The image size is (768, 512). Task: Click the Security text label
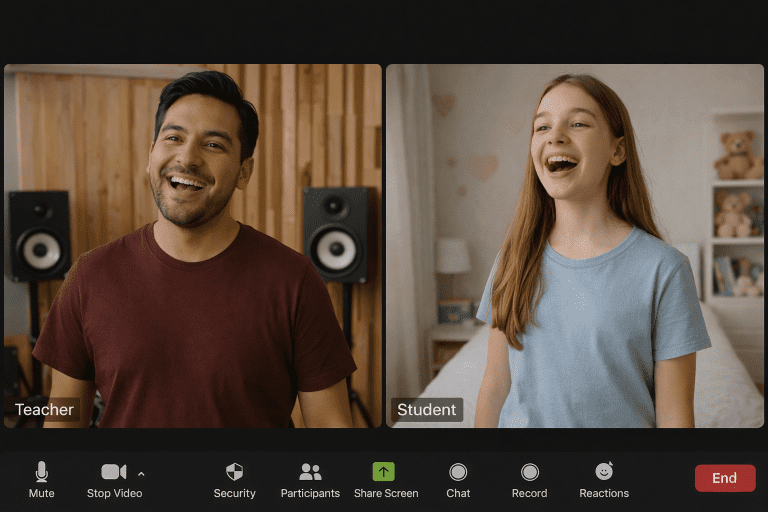(234, 493)
